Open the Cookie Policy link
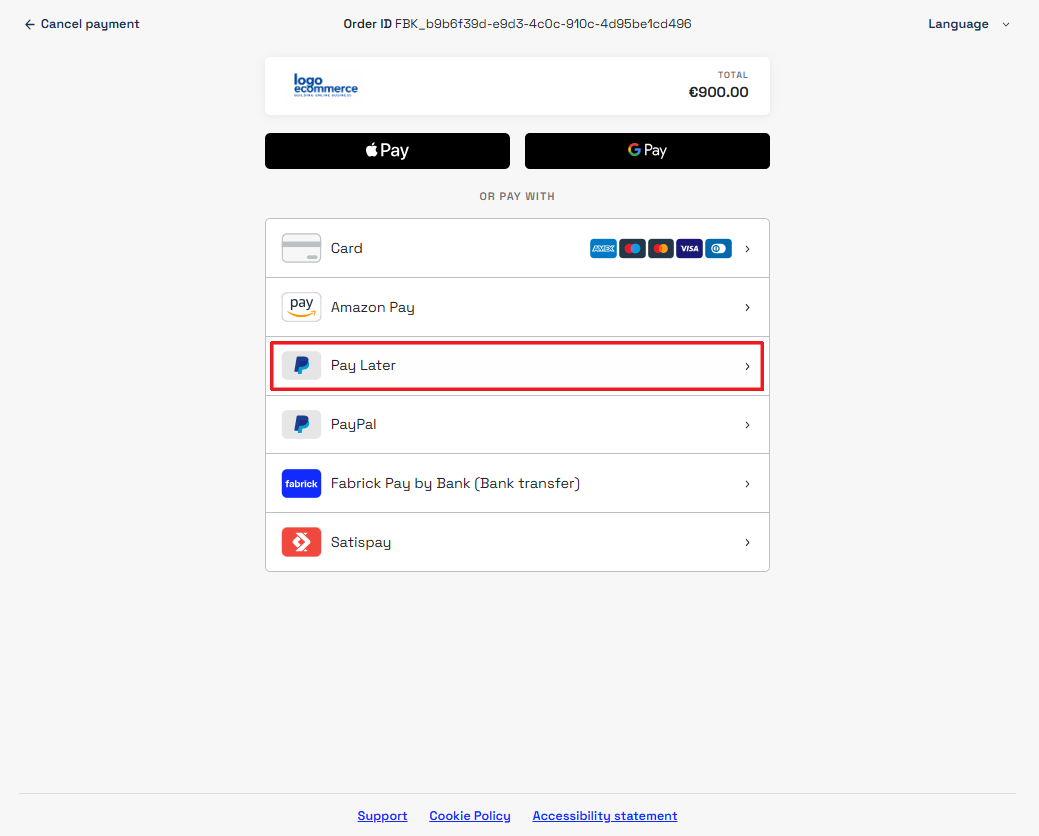This screenshot has width=1039, height=836. [470, 816]
